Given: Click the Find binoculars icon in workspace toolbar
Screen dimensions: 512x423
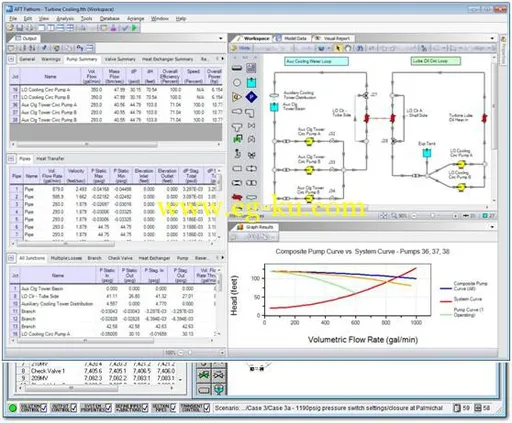Looking at the screenshot, I should 360,48.
